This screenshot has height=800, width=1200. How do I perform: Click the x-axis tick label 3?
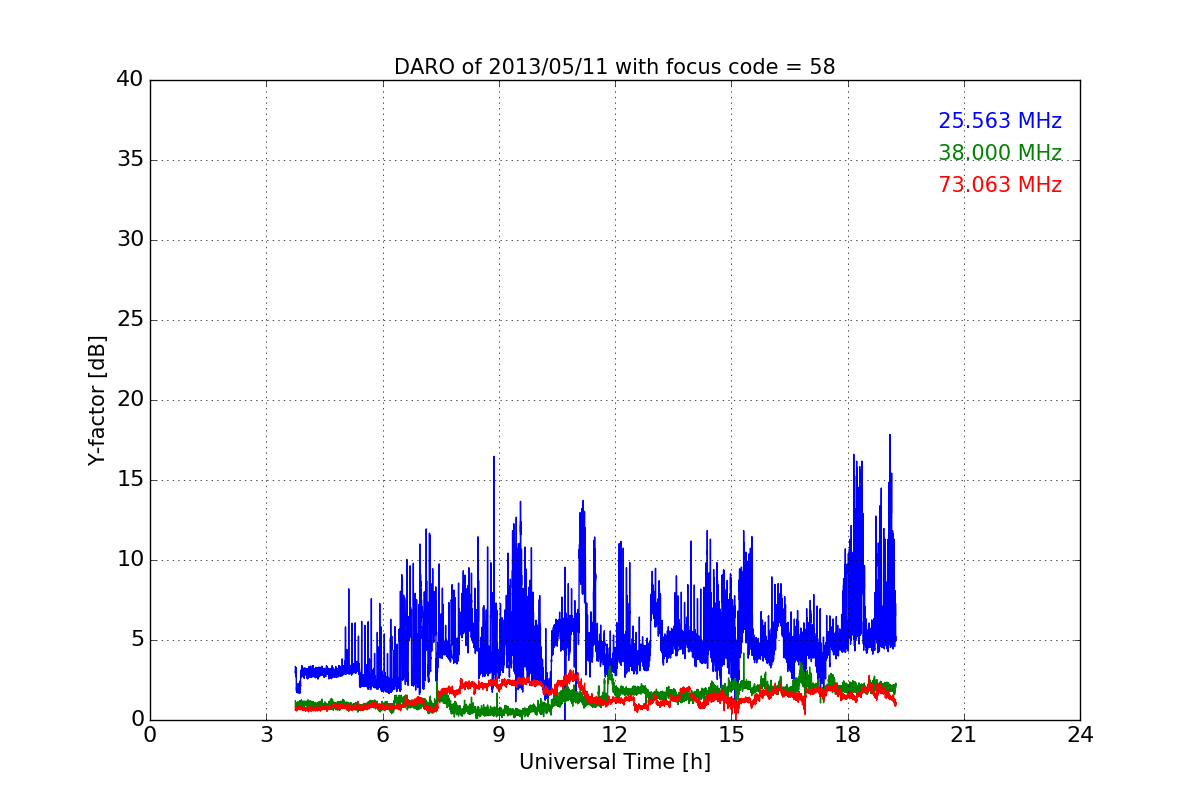point(266,734)
